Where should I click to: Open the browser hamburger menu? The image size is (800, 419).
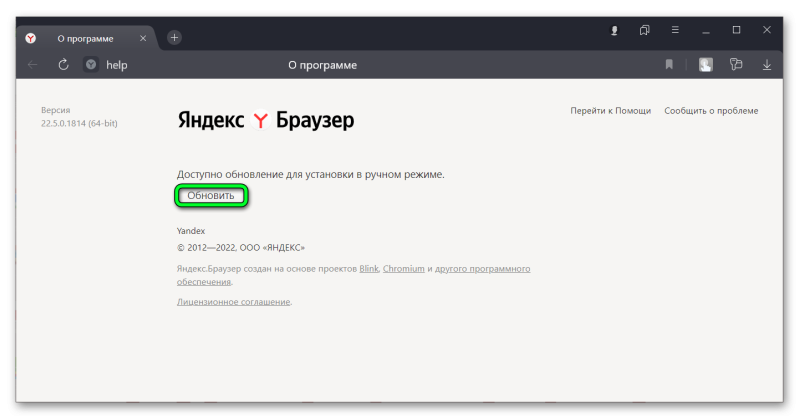point(675,30)
